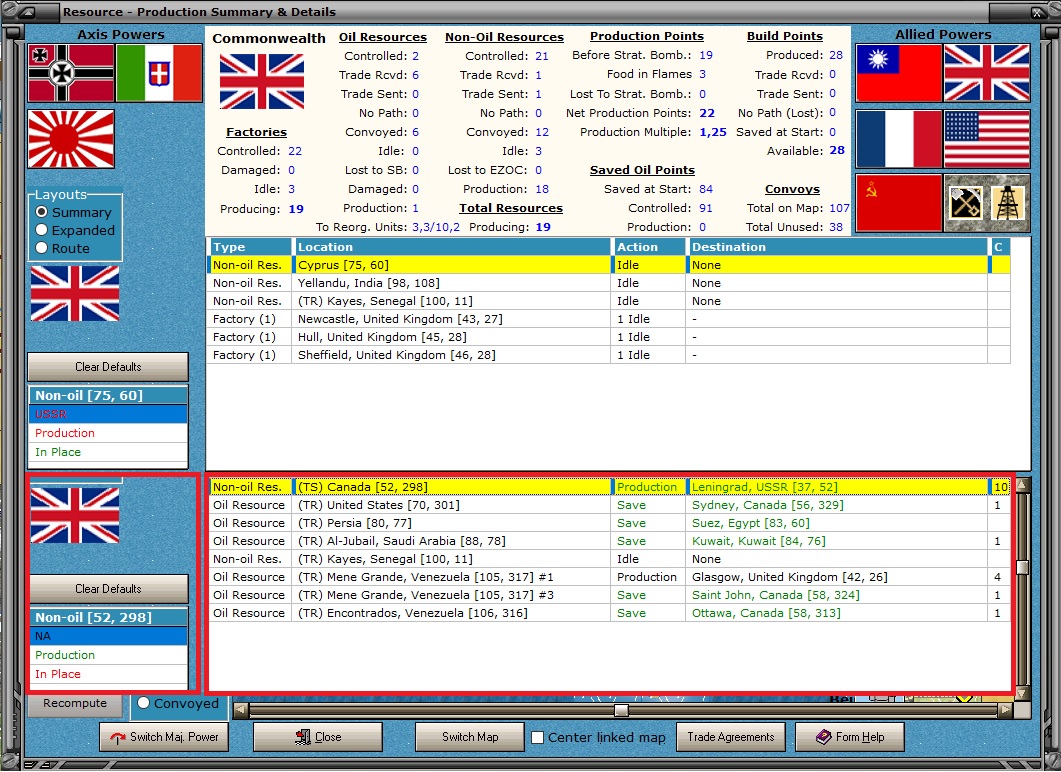Screen dimensions: 1061x772
Task: Select the Mene Grande #3 row
Action: [x=609, y=595]
